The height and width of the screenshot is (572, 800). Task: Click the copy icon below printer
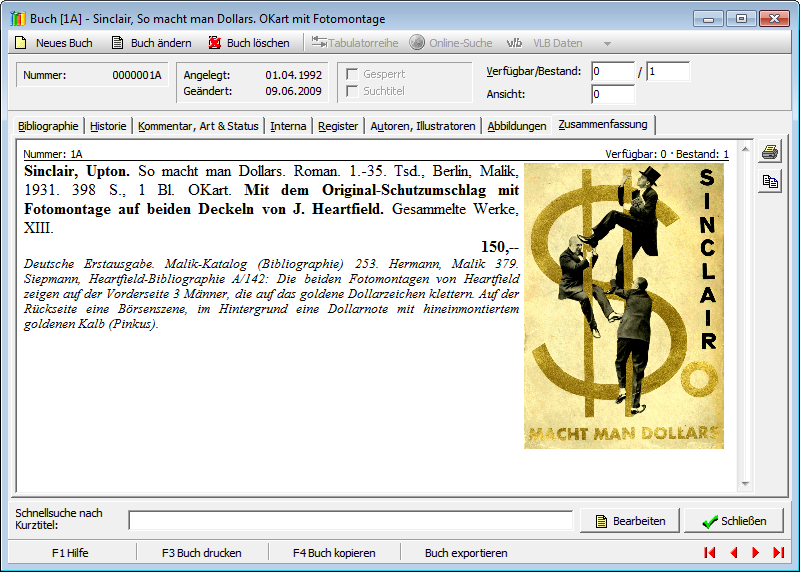769,181
